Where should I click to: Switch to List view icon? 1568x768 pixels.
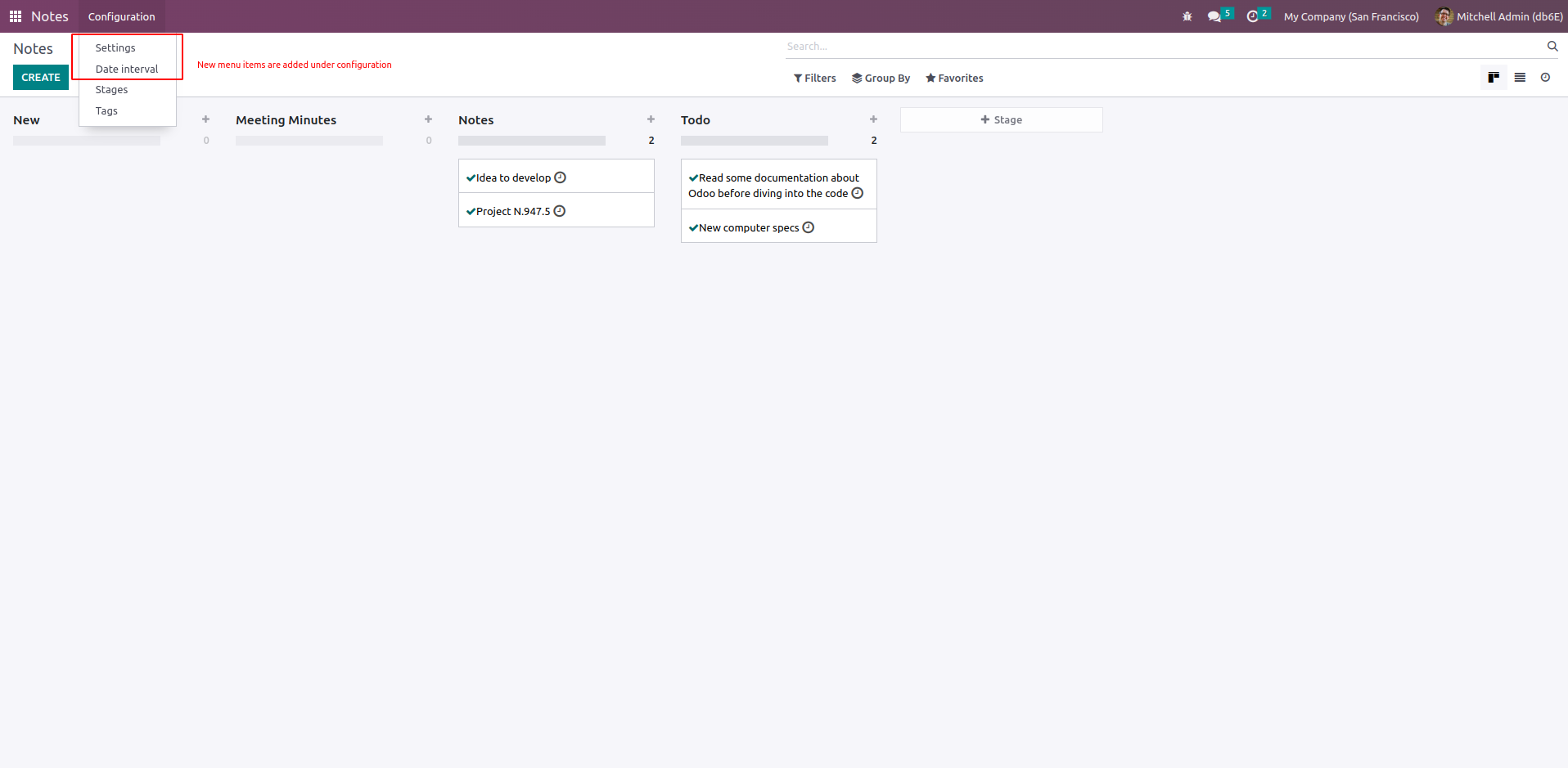1520,78
